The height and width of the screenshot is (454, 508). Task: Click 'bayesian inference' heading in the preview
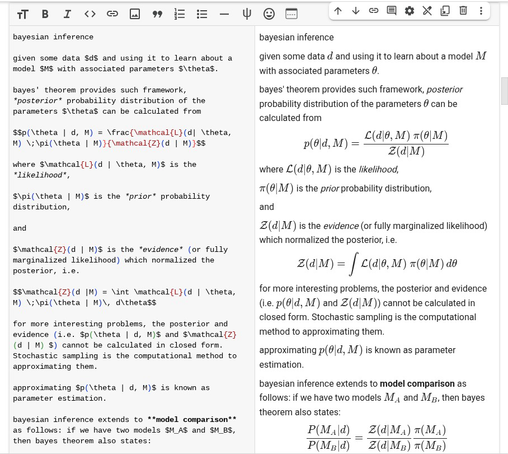296,37
